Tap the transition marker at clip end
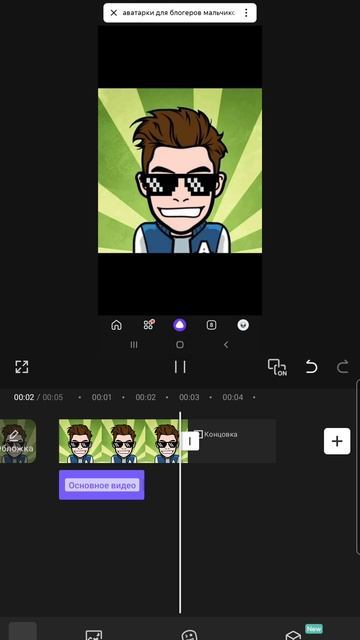 tap(190, 441)
